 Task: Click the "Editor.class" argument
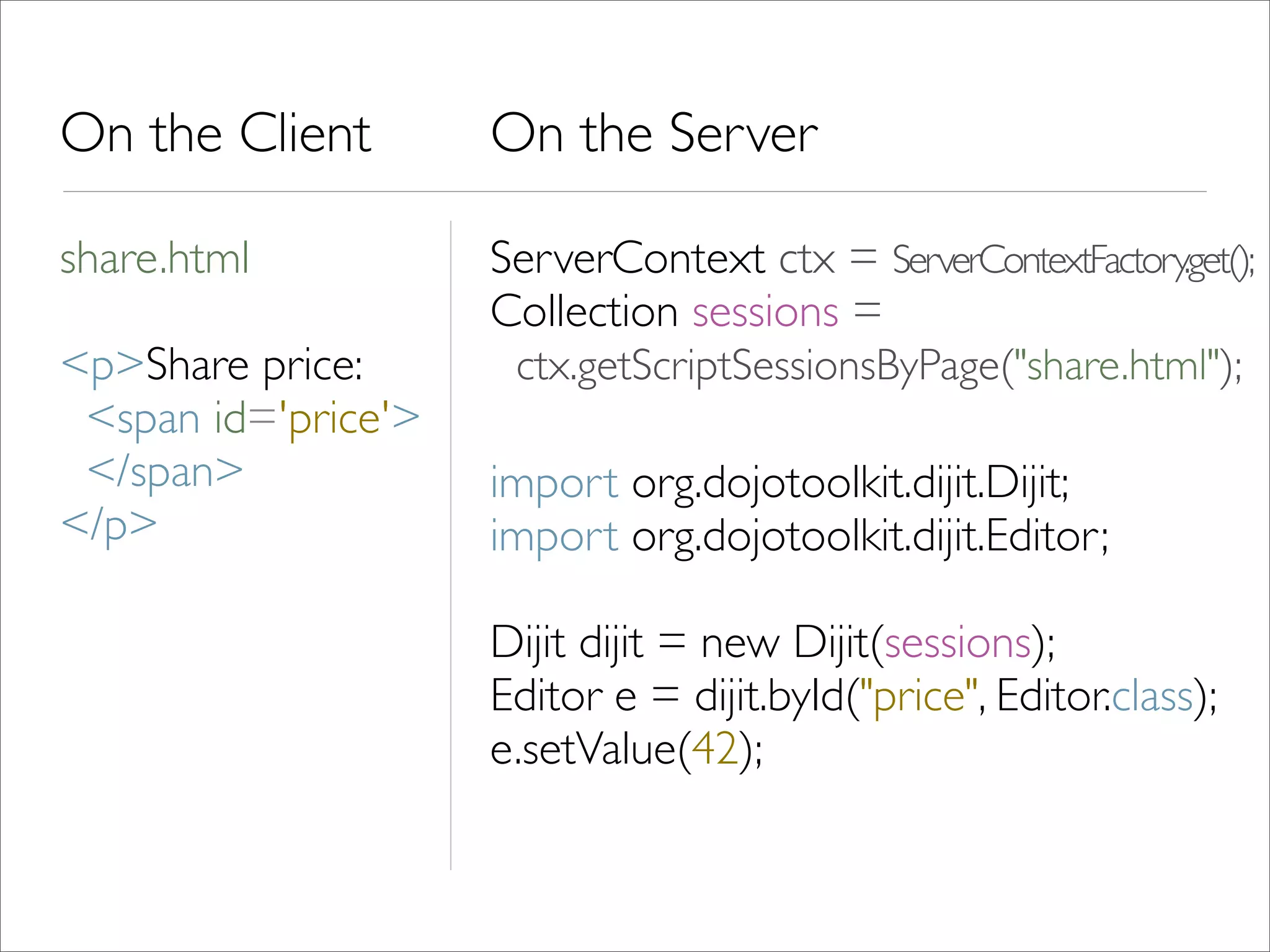click(x=1095, y=696)
